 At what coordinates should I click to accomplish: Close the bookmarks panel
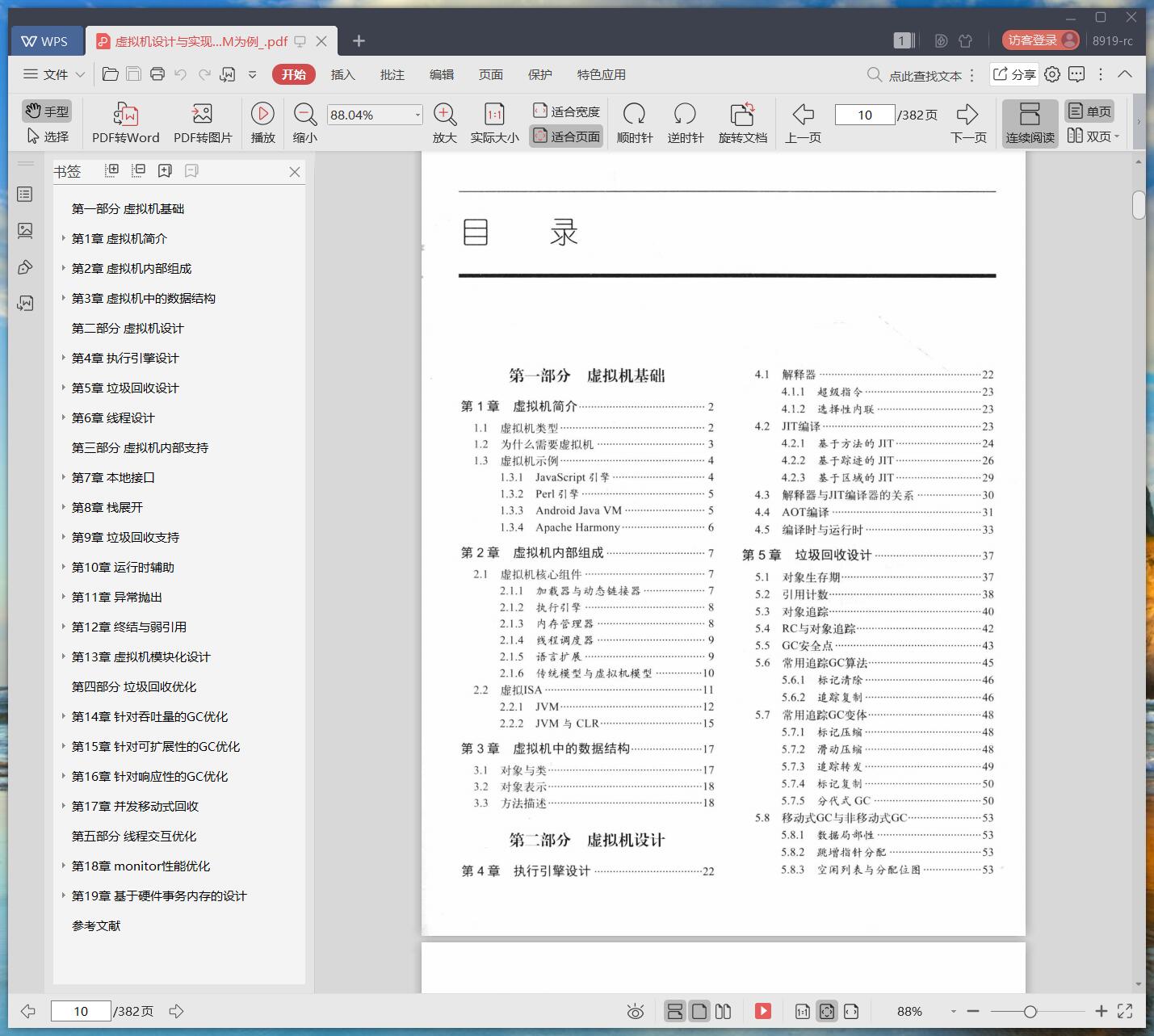point(295,171)
